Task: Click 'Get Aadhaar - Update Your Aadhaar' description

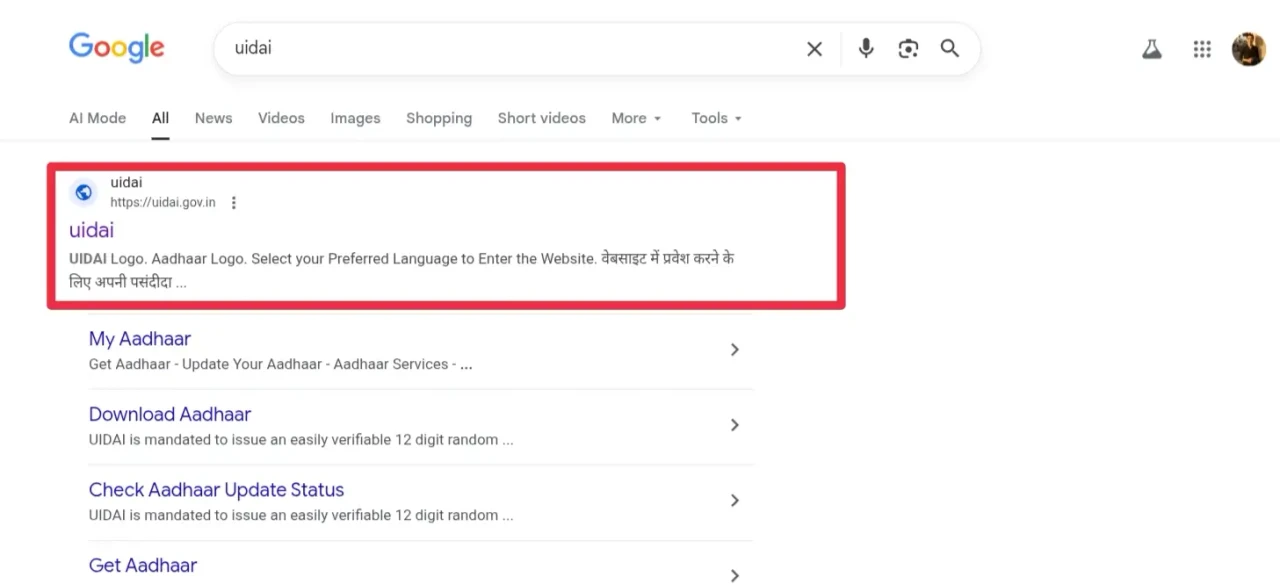Action: pos(280,365)
